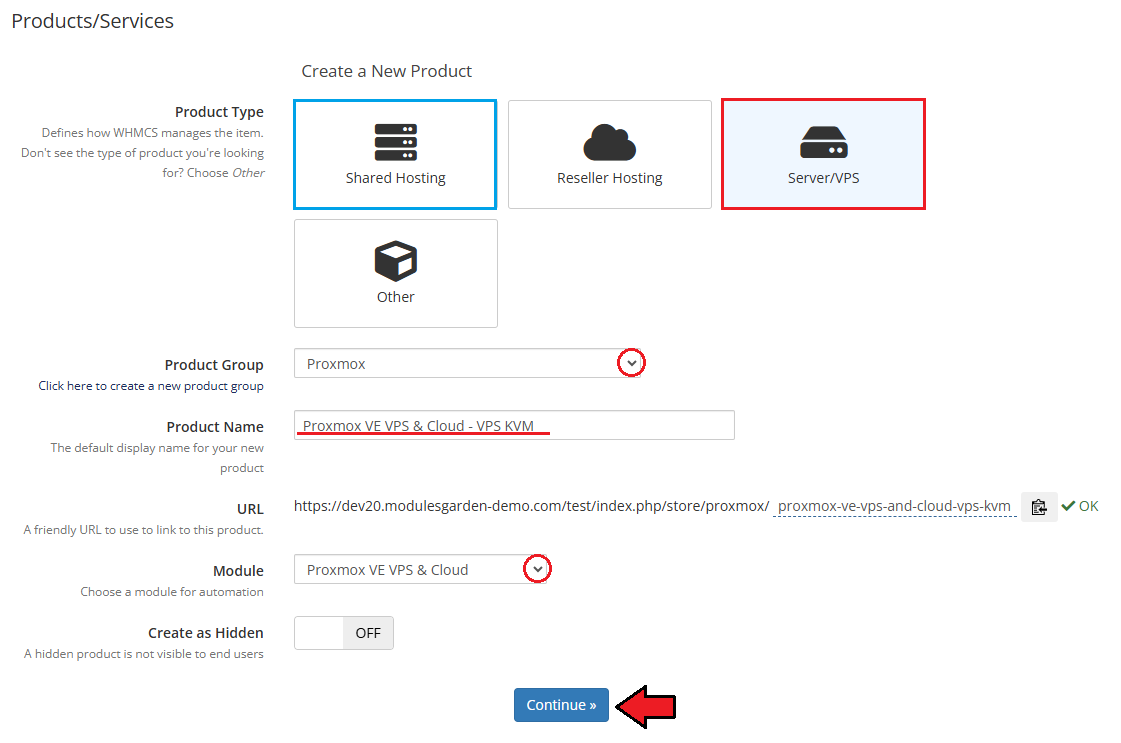The width and height of the screenshot is (1121, 743).
Task: Edit the Product Name field
Action: (x=514, y=425)
